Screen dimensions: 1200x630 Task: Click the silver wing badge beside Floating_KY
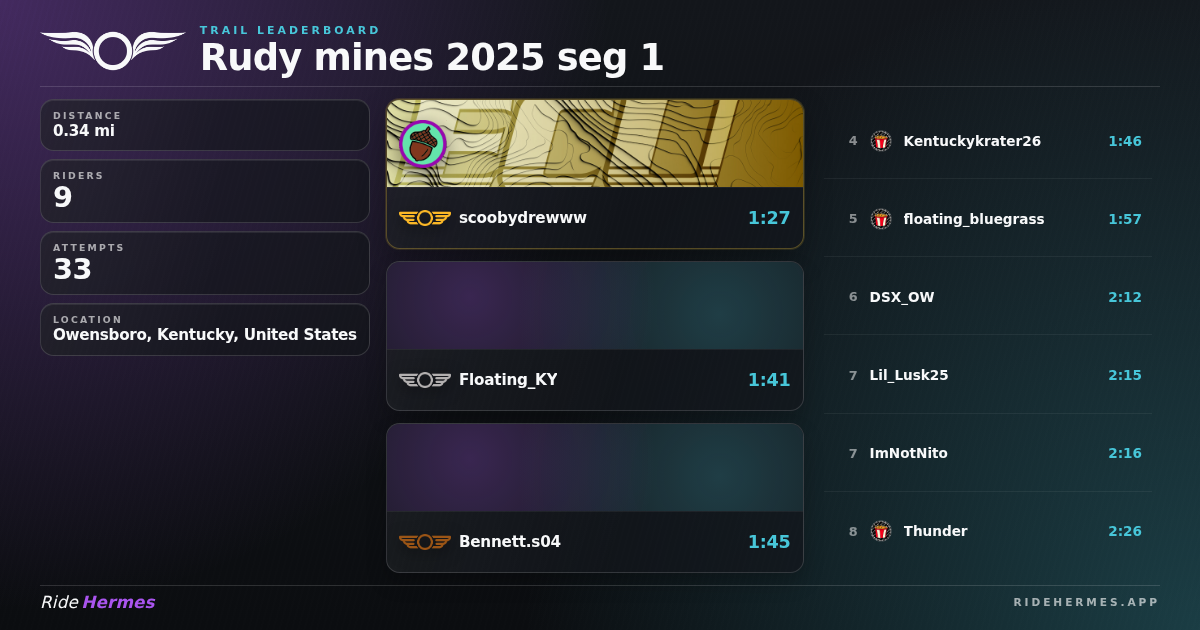(x=425, y=380)
